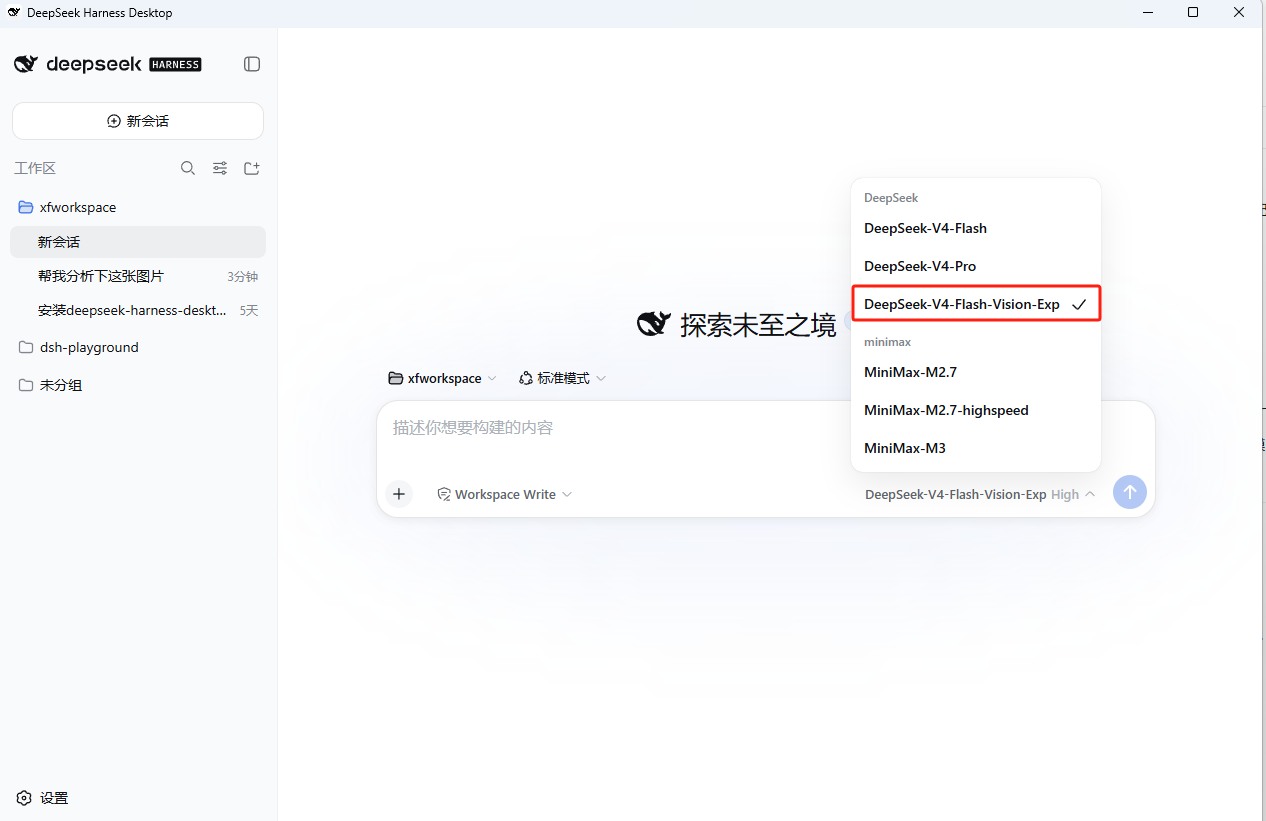Click the 工作区 section label
This screenshot has height=821, width=1266.
pos(35,168)
